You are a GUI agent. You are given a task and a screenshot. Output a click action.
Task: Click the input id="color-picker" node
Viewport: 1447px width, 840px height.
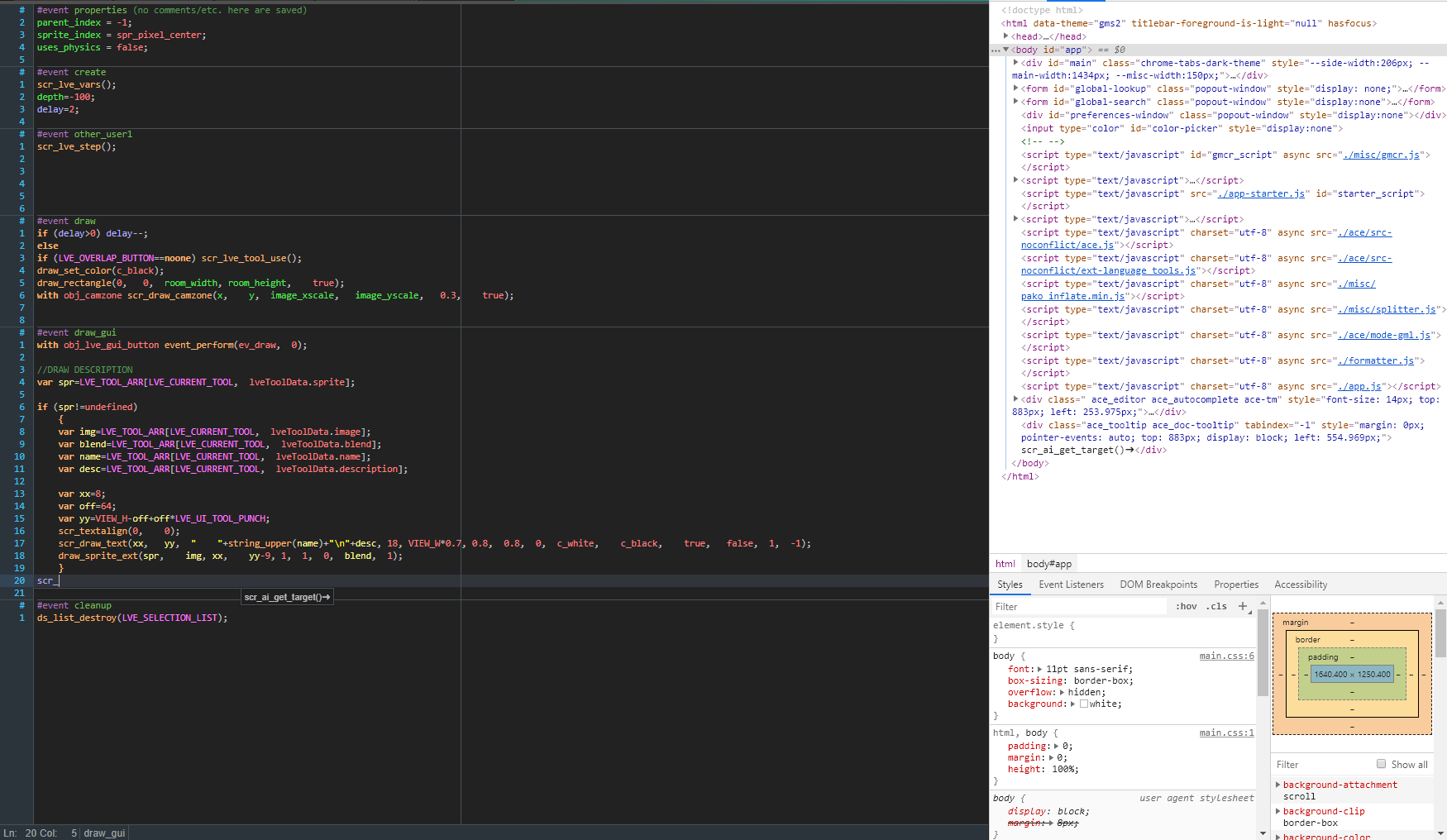pyautogui.click(x=1182, y=128)
